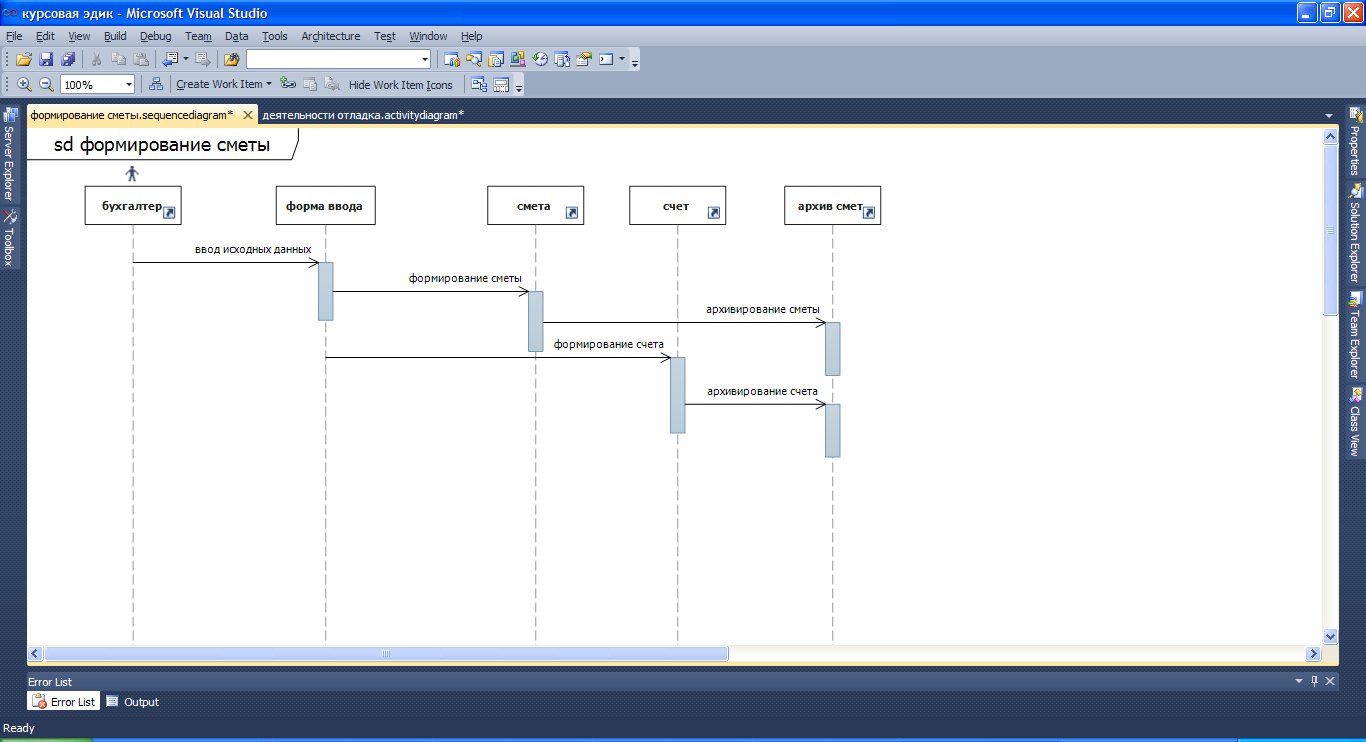This screenshot has height=742, width=1366.
Task: Click the Rearrange Layout diagram icon
Action: [x=156, y=84]
